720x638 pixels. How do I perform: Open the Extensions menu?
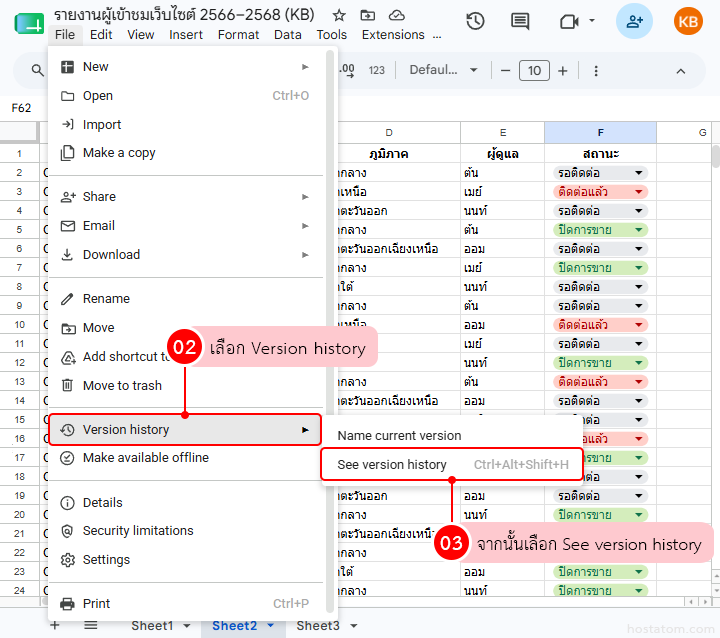[x=393, y=35]
